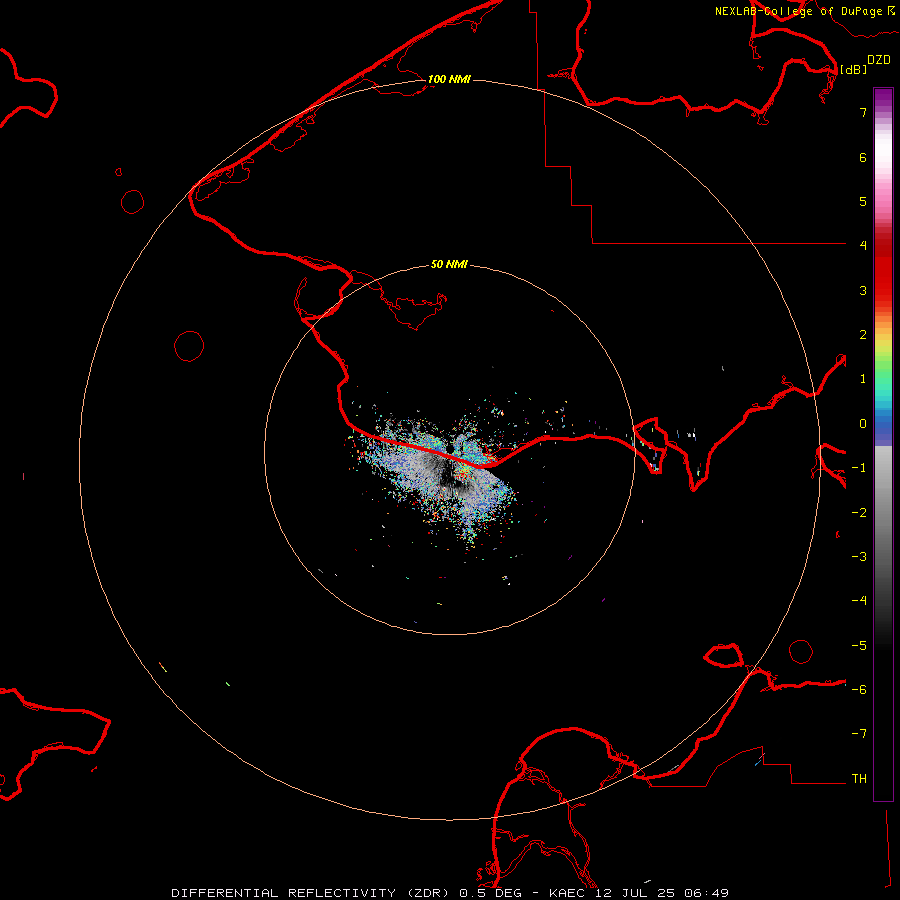Click the [dB] unit label
This screenshot has height=900, width=900.
(853, 69)
